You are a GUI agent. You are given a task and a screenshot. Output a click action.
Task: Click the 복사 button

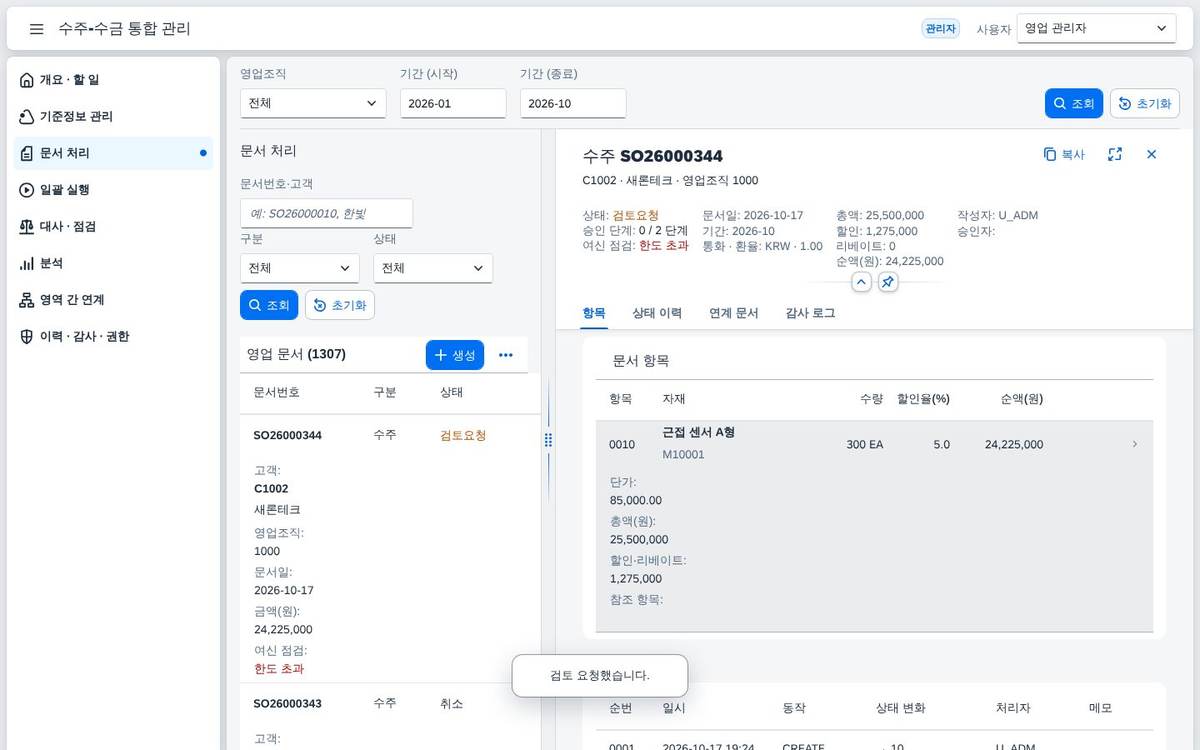click(1064, 154)
